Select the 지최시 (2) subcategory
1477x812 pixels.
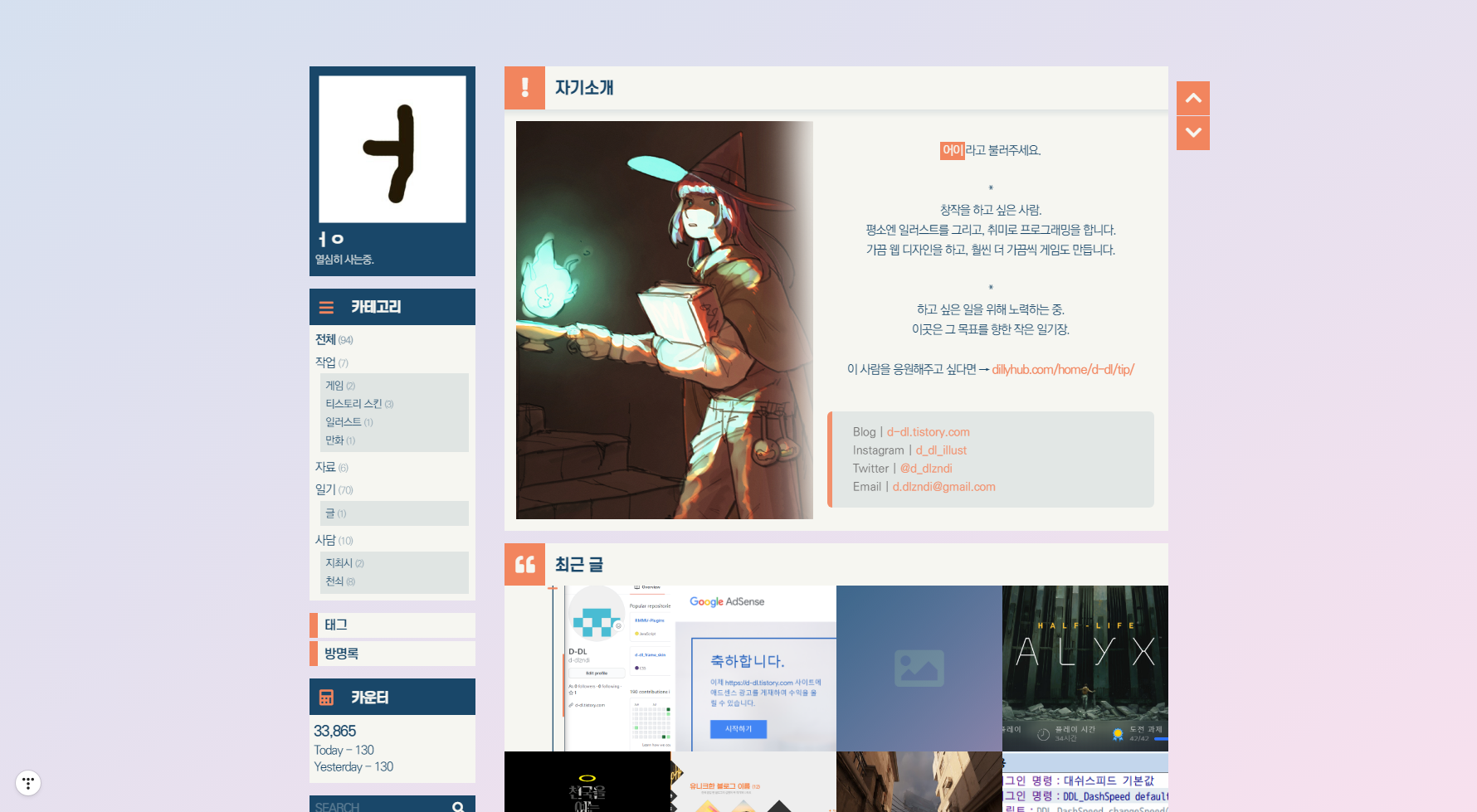click(345, 563)
